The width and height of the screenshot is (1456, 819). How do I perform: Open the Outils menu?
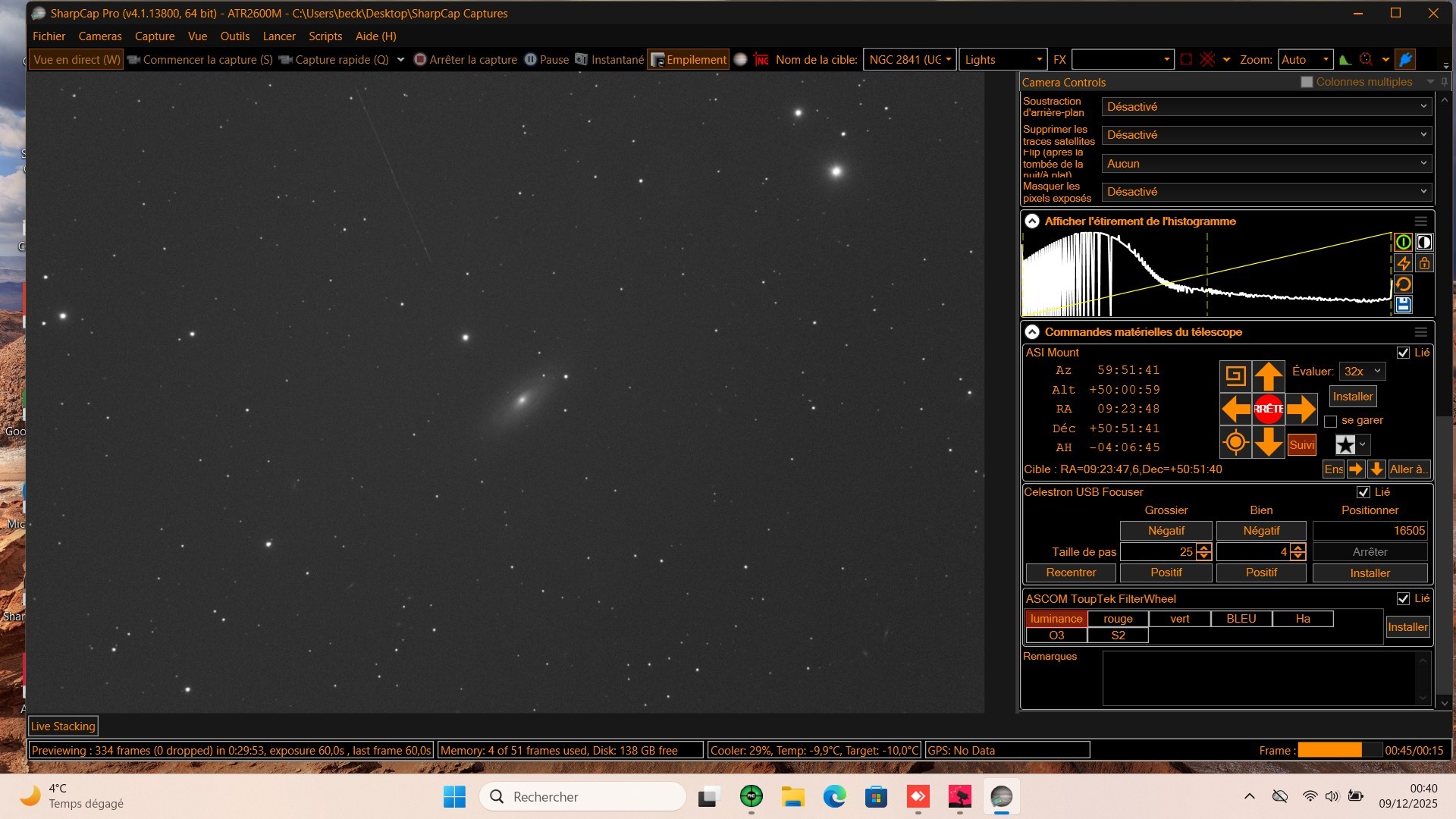(234, 36)
